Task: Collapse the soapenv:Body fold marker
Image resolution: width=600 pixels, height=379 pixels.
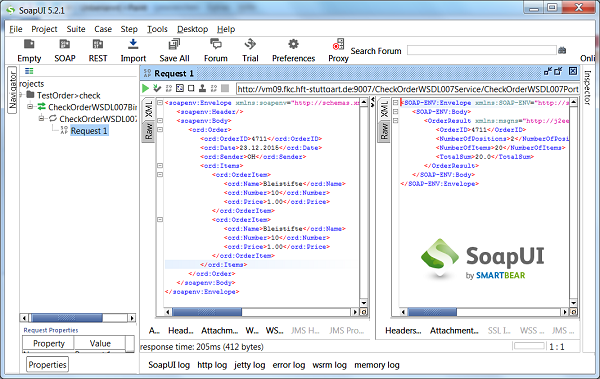Action: click(x=160, y=120)
